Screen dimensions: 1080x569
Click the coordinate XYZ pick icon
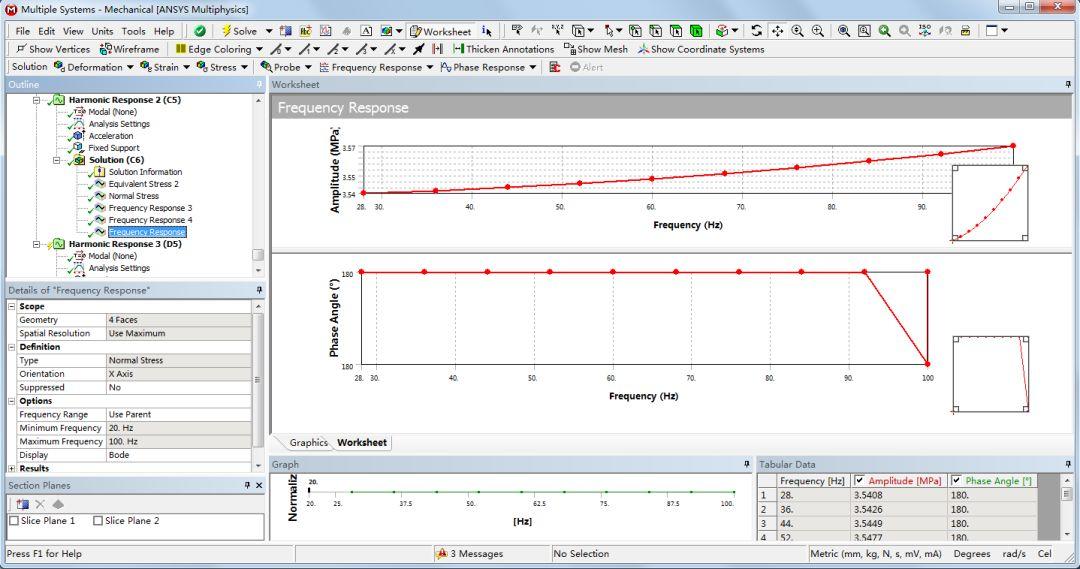[x=557, y=31]
